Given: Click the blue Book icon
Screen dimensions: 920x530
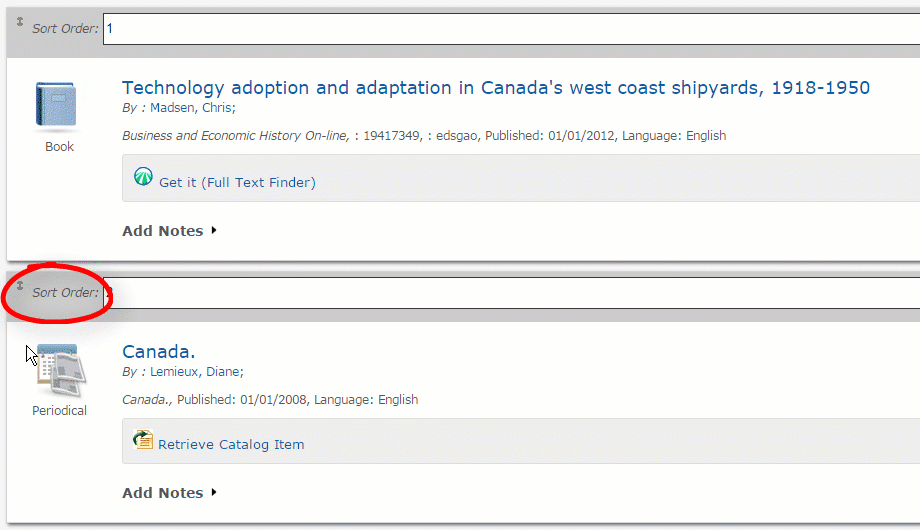Looking at the screenshot, I should 56,104.
